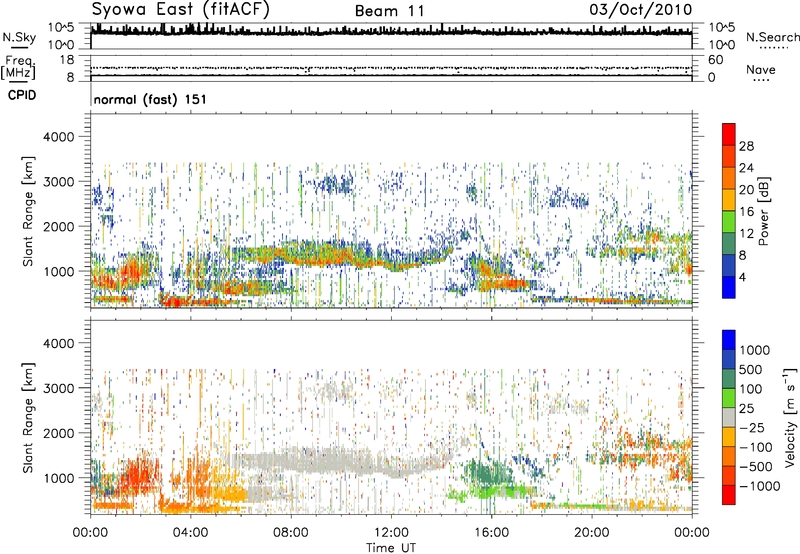Viewport: 800px width, 554px height.
Task: Click the '20:00' time axis label
Action: coord(592,533)
